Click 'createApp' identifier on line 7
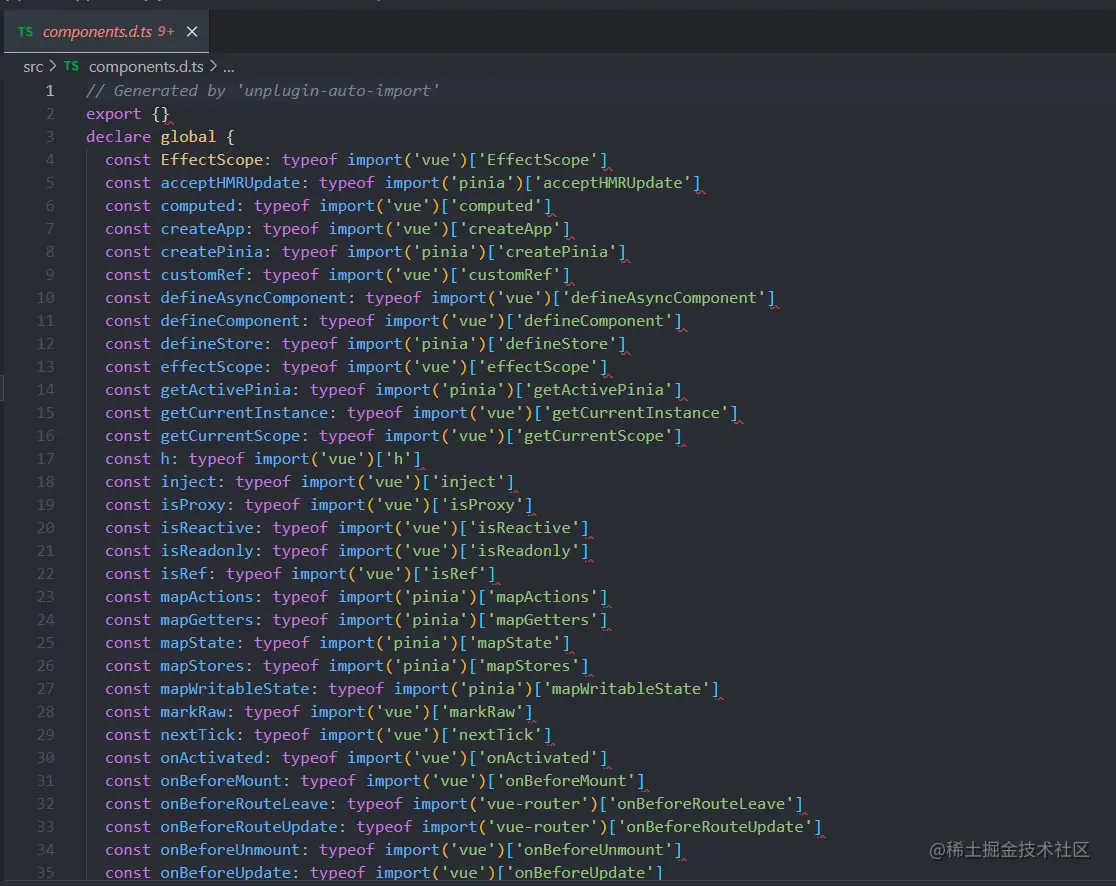 click(202, 229)
